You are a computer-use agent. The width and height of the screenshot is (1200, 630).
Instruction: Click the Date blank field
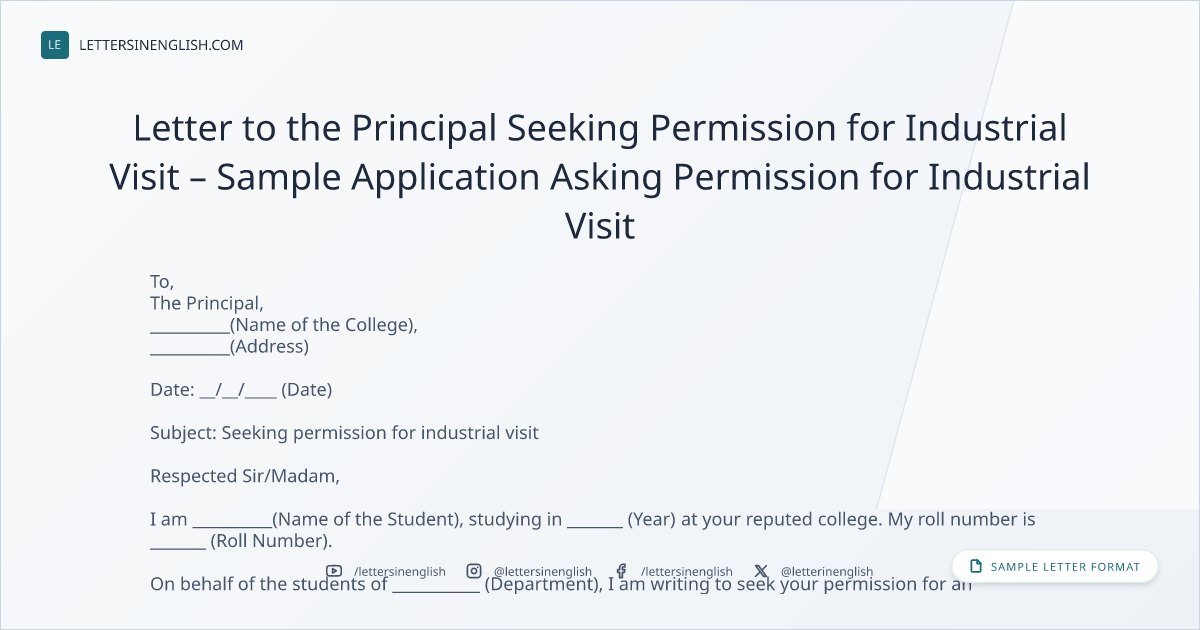(238, 391)
